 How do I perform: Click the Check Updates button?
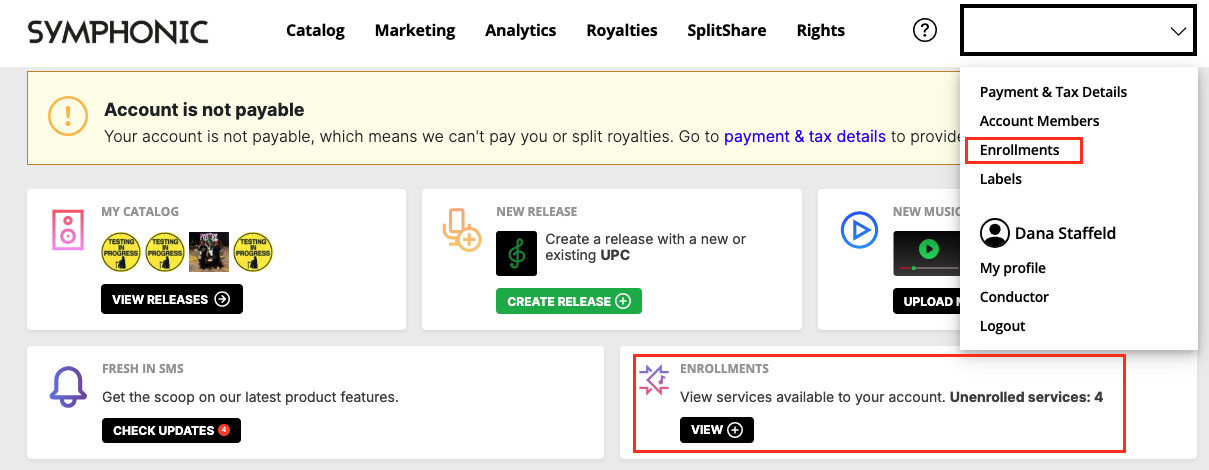point(171,431)
